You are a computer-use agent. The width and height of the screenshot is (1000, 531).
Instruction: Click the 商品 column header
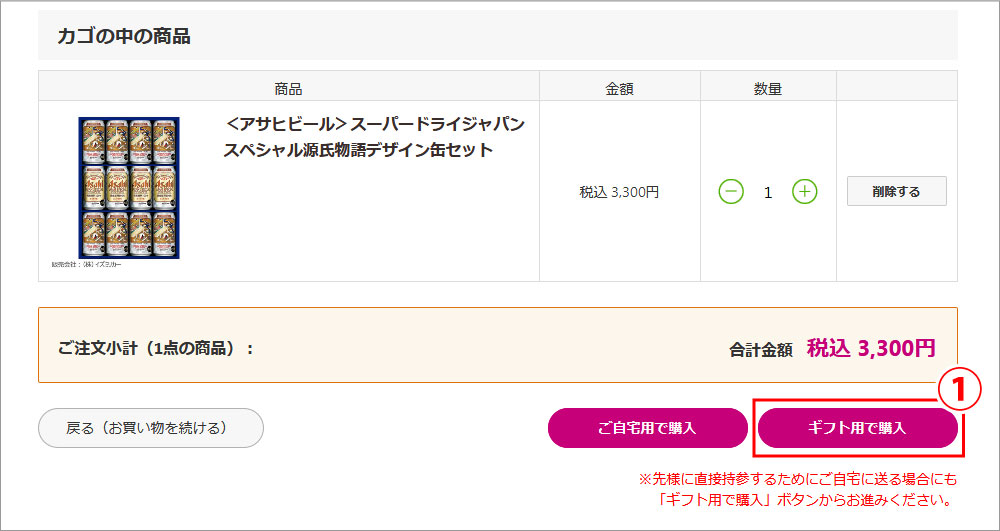[288, 88]
